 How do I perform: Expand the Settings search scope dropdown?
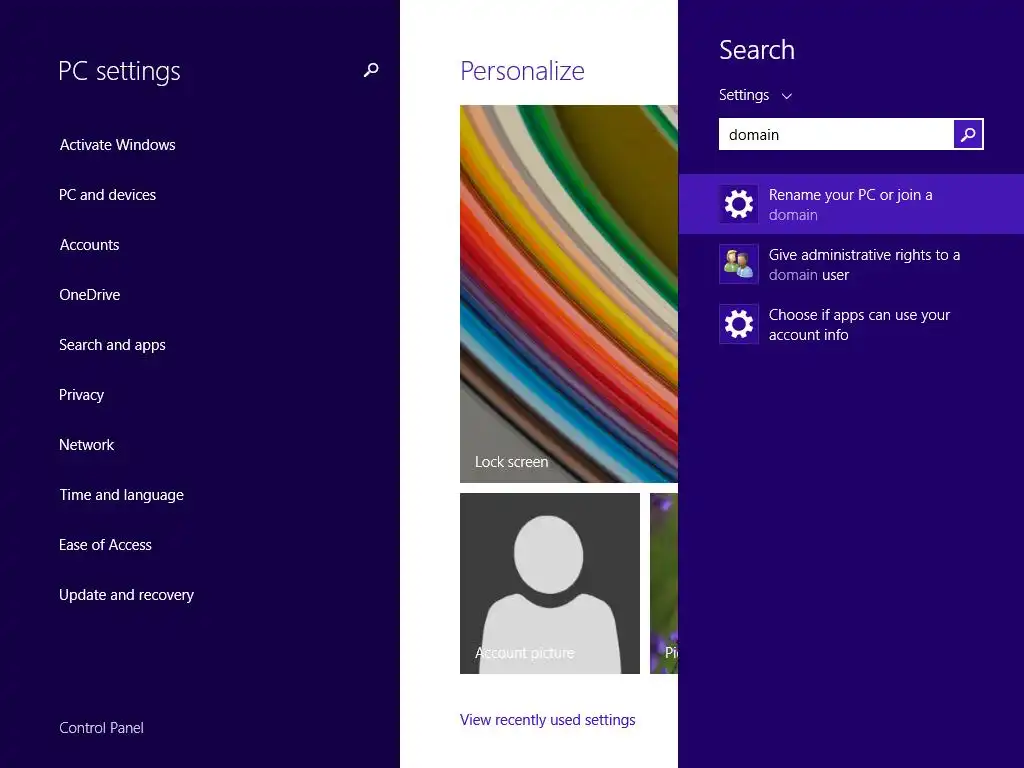(x=756, y=95)
